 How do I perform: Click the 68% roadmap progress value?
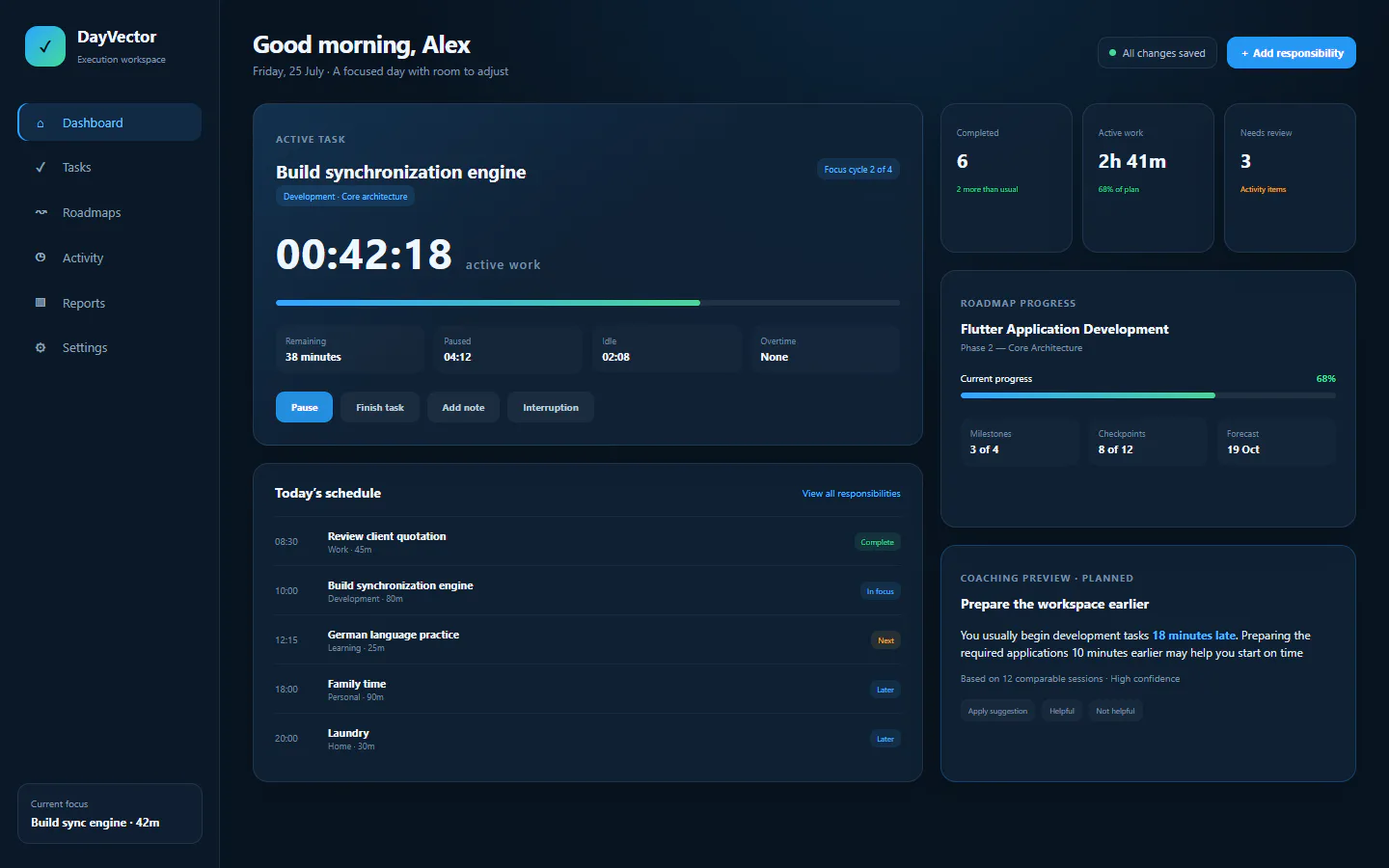pyautogui.click(x=1326, y=379)
